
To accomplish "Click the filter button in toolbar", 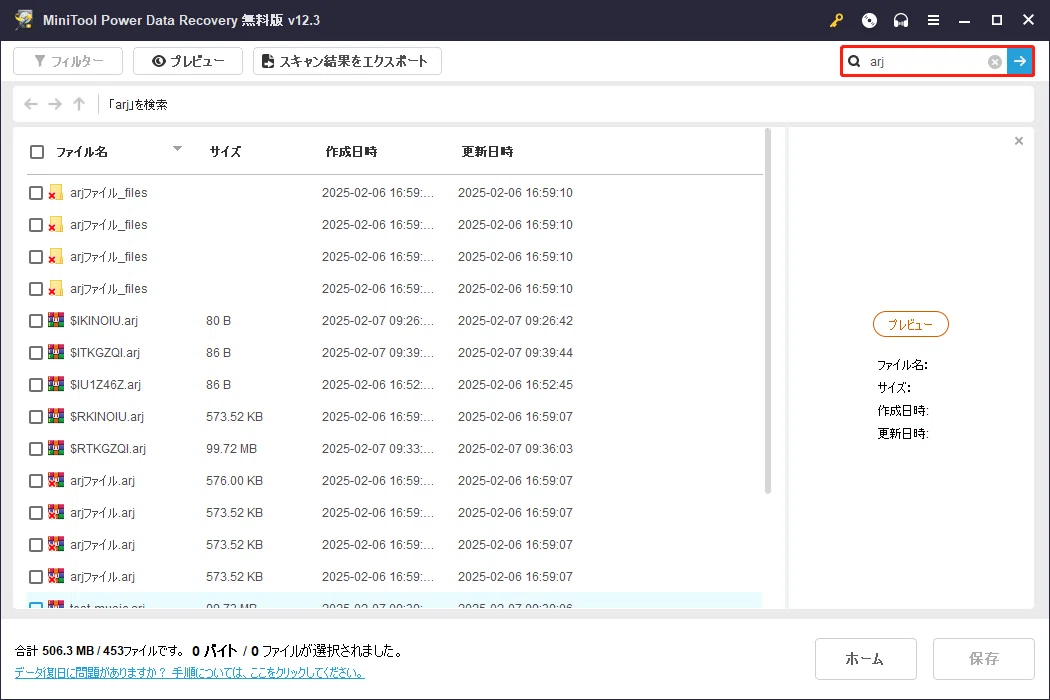I will pyautogui.click(x=68, y=61).
